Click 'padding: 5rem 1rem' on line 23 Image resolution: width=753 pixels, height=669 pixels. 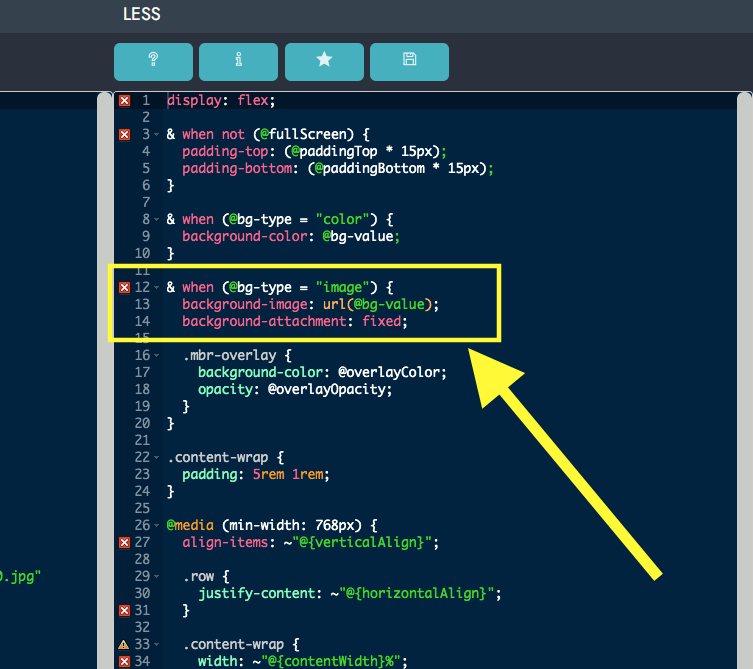coord(253,474)
